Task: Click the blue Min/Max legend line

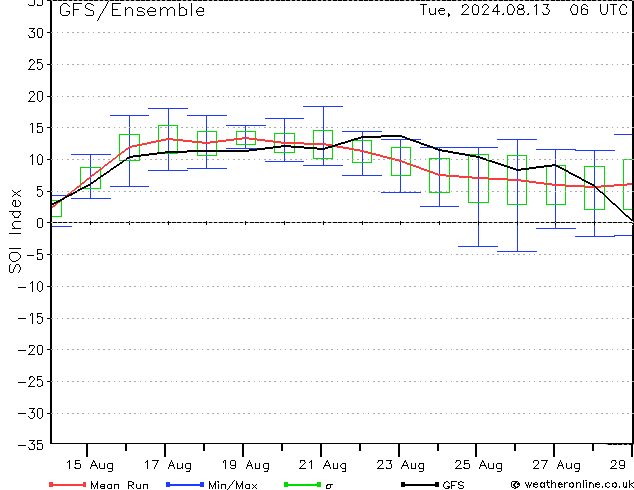Action: (x=185, y=484)
